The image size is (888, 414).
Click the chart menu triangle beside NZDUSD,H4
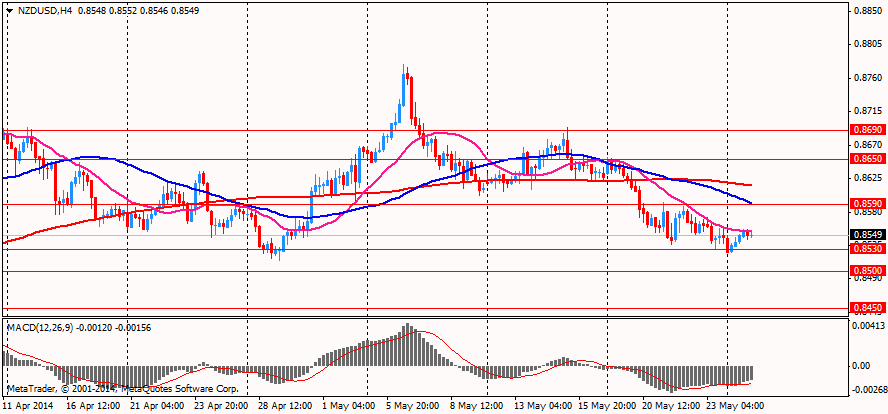click(x=9, y=11)
